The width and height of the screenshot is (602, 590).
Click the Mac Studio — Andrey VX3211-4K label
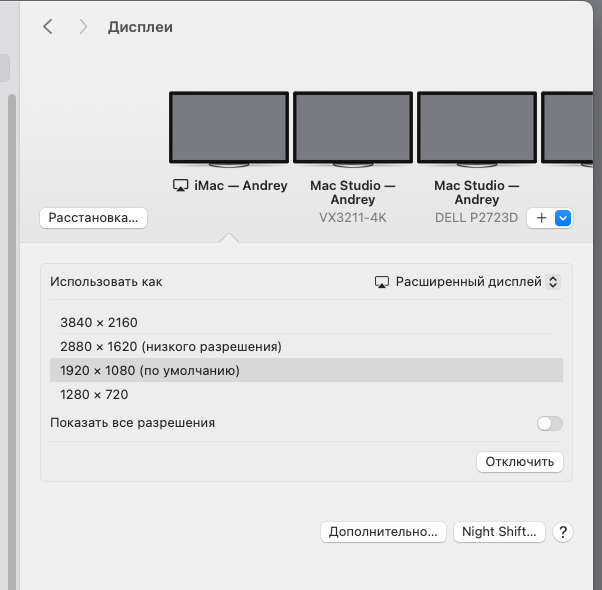353,202
